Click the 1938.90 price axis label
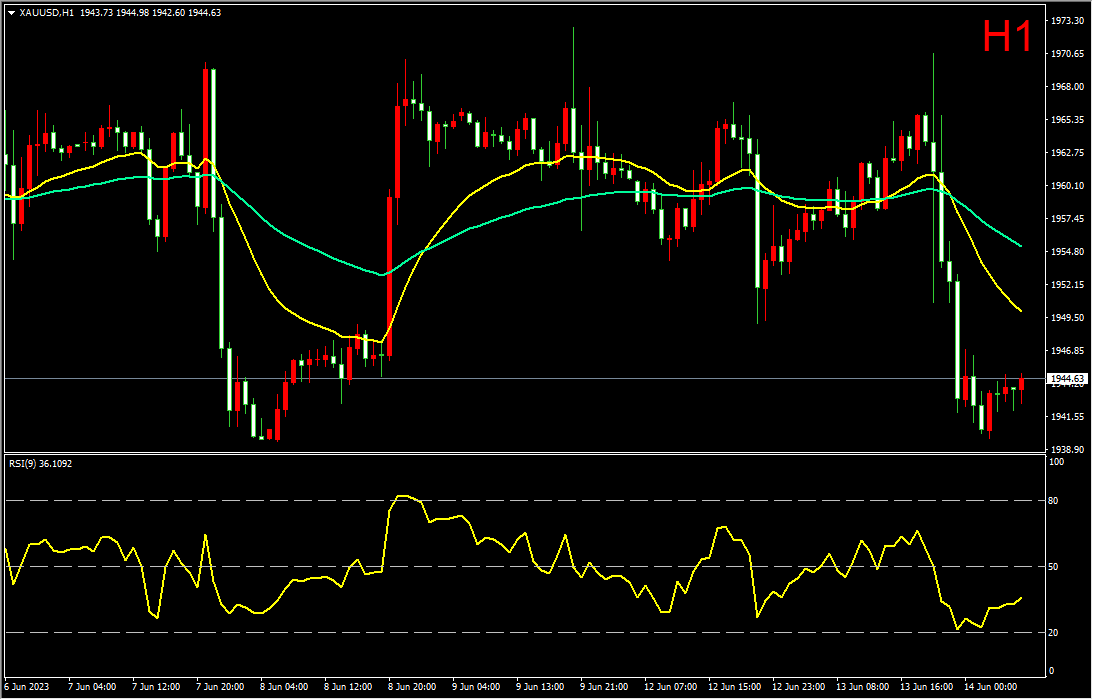This screenshot has height=700, width=1093. (x=1067, y=450)
